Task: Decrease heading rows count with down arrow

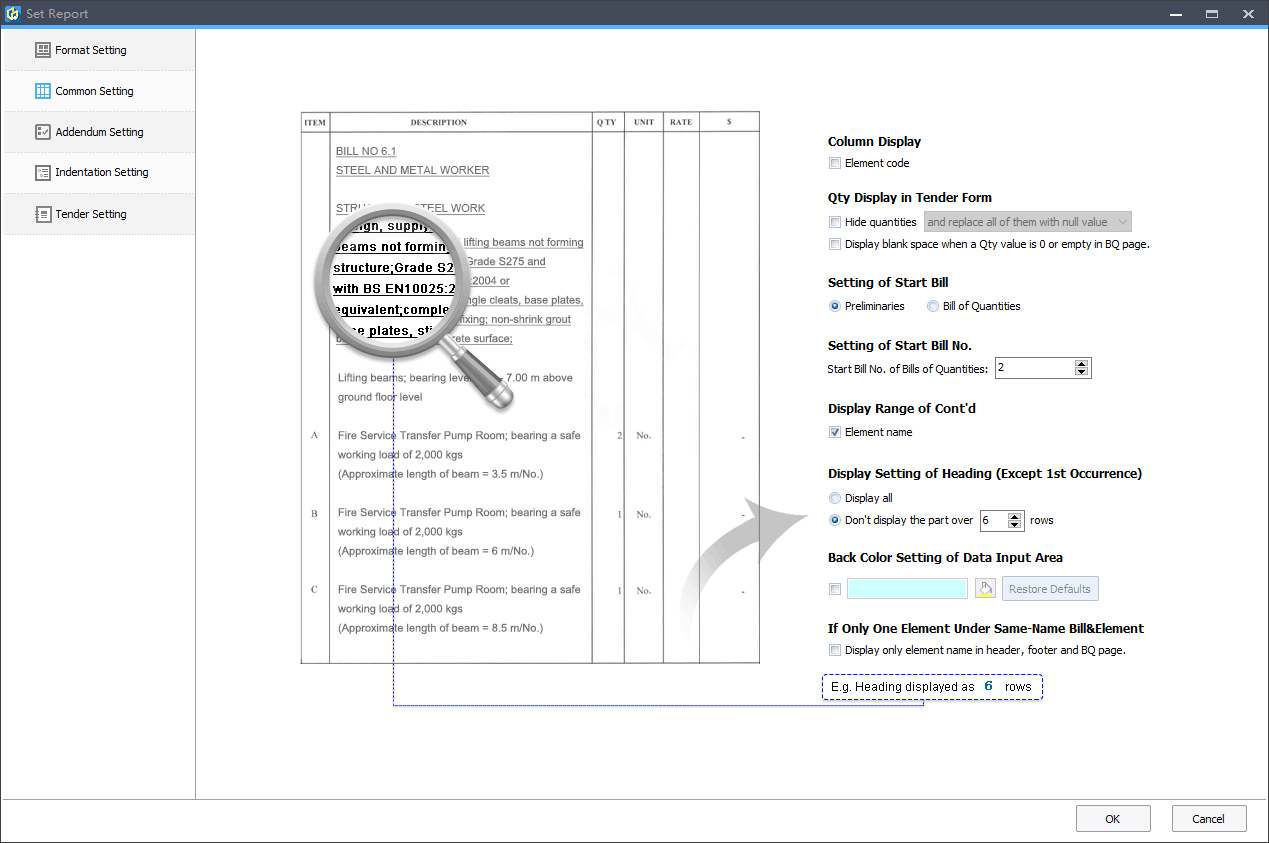Action: [x=1016, y=525]
